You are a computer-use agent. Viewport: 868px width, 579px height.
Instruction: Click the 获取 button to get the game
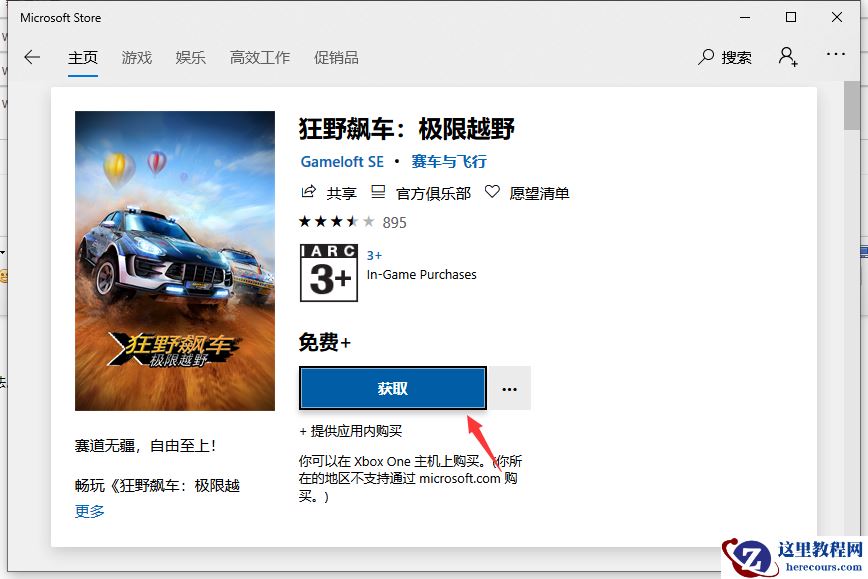pos(392,387)
